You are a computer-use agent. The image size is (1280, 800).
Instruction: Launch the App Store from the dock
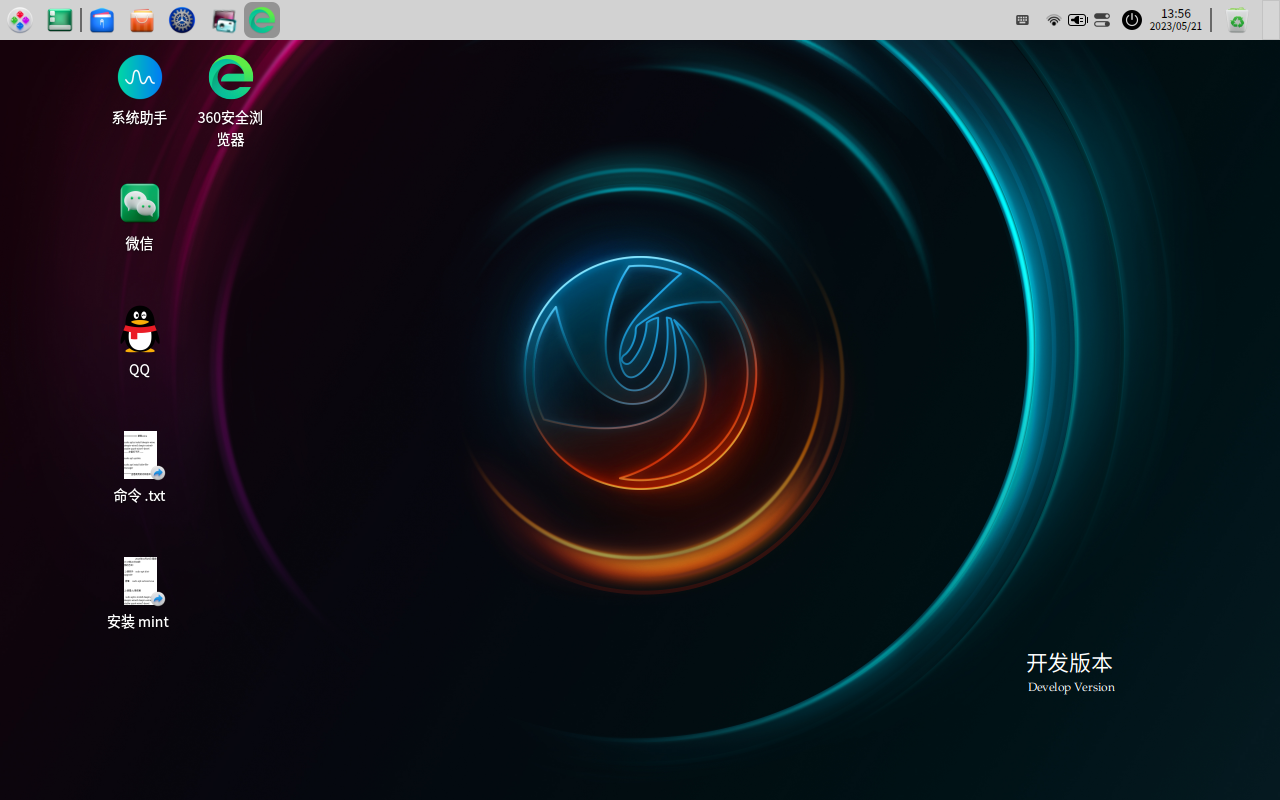pos(141,20)
